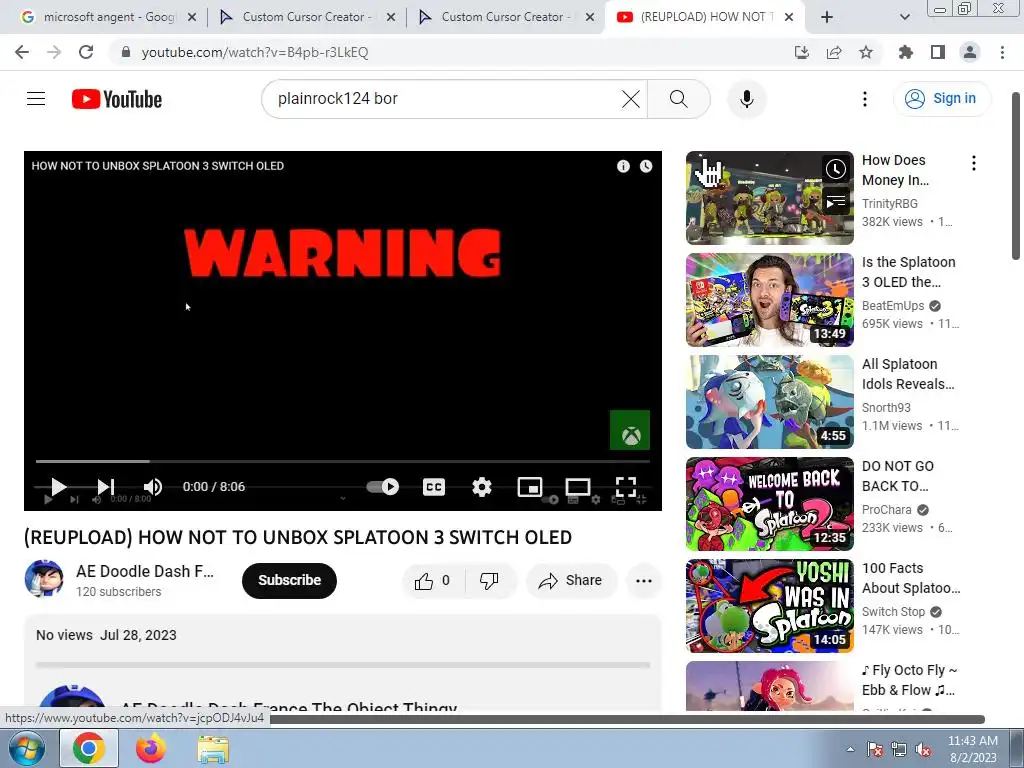Open Chrome profile avatar
Screen dimensions: 1024x768
coord(970,52)
